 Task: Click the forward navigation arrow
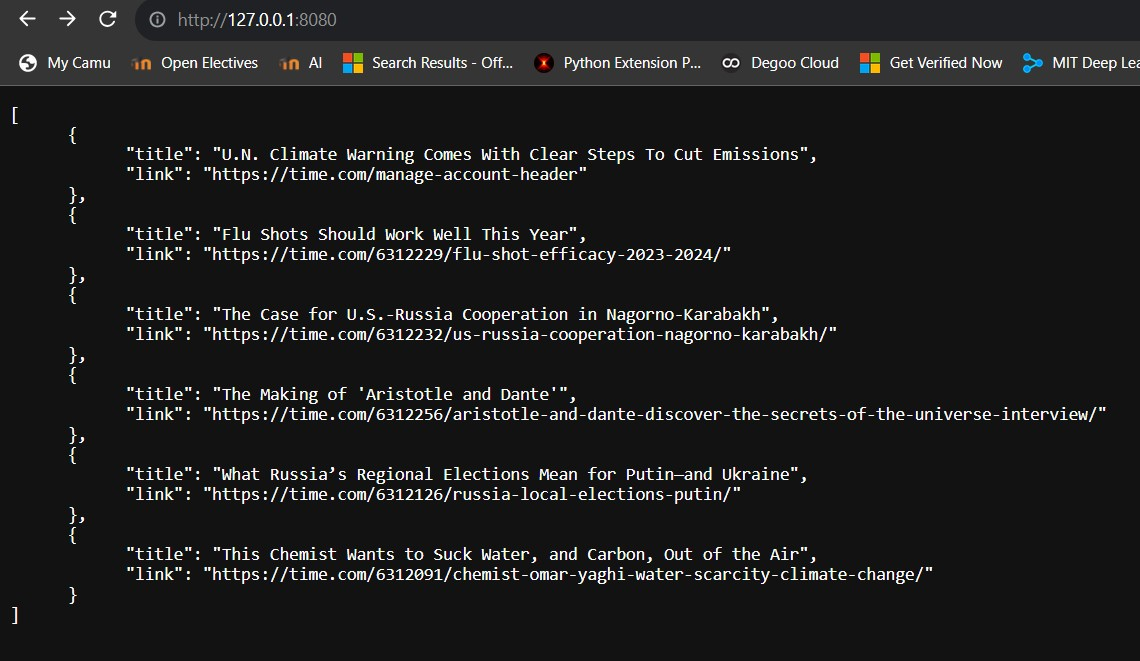(x=64, y=20)
